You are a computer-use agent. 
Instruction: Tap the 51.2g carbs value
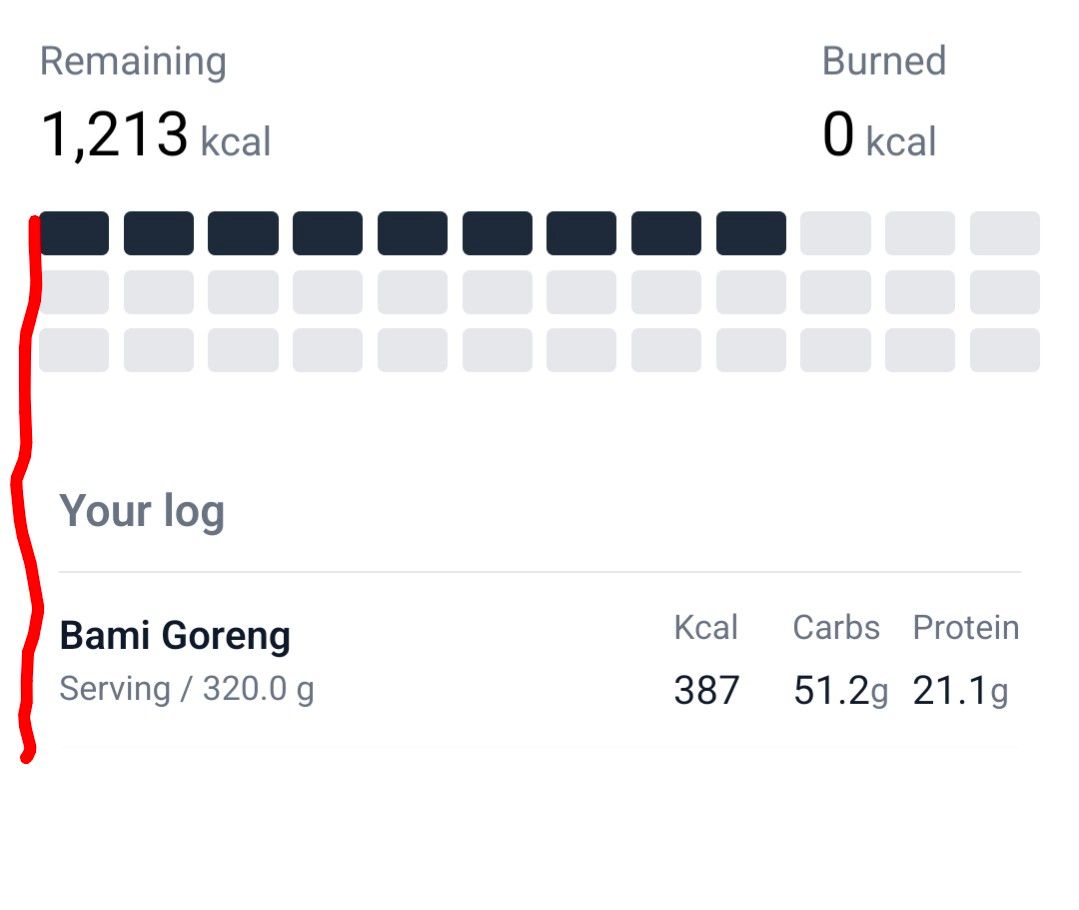tap(840, 691)
